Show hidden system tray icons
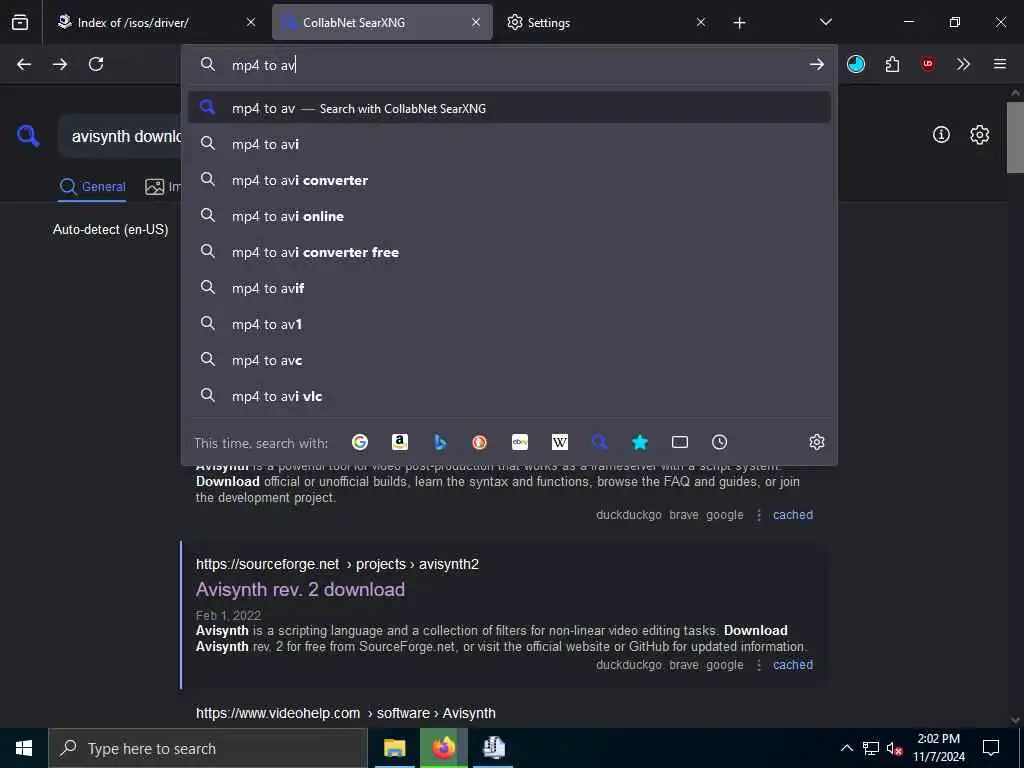Viewport: 1024px width, 768px height. (x=846, y=748)
